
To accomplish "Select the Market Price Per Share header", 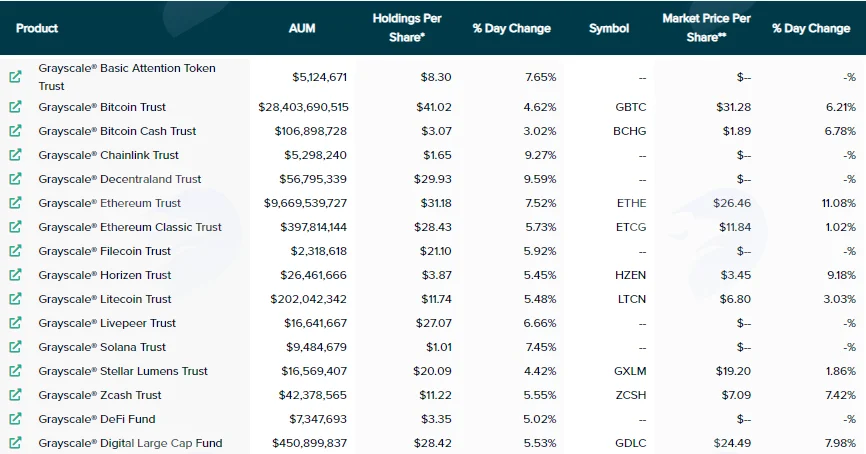I will (x=706, y=28).
